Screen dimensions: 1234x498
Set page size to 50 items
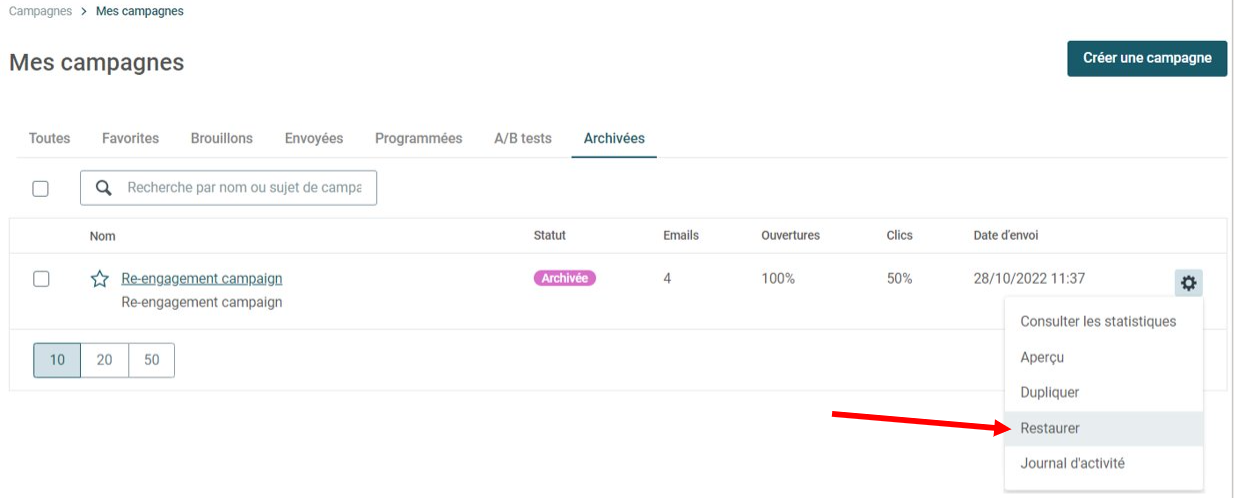click(x=152, y=360)
